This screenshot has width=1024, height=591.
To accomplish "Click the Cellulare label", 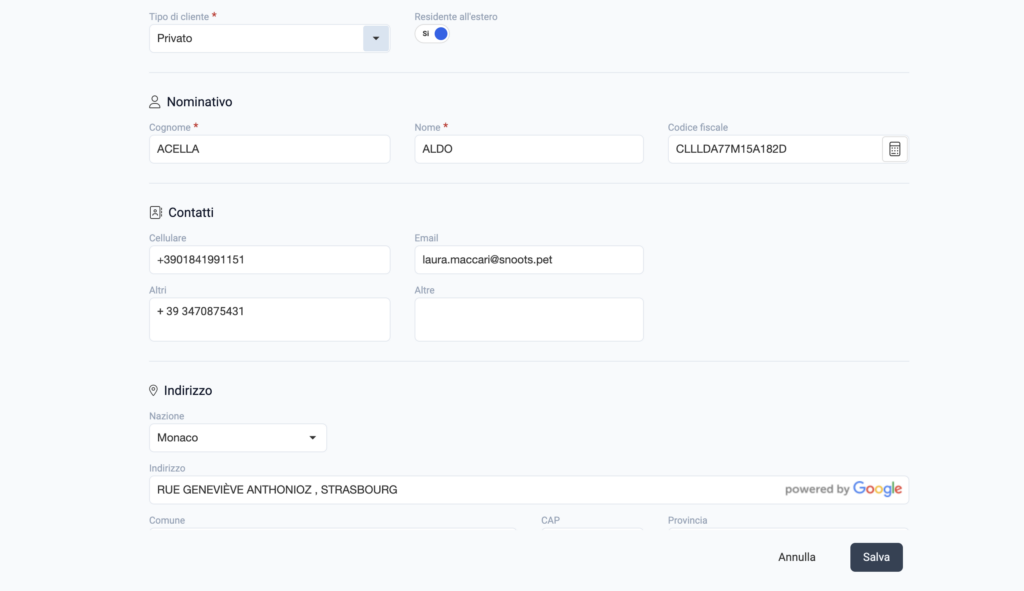I will tap(167, 238).
